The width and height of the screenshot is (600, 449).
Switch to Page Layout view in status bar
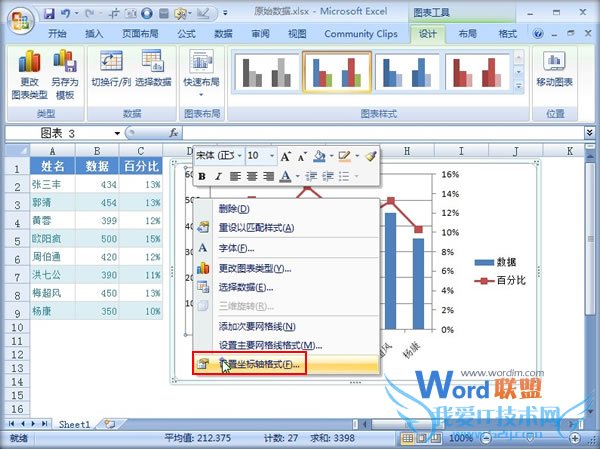421,438
